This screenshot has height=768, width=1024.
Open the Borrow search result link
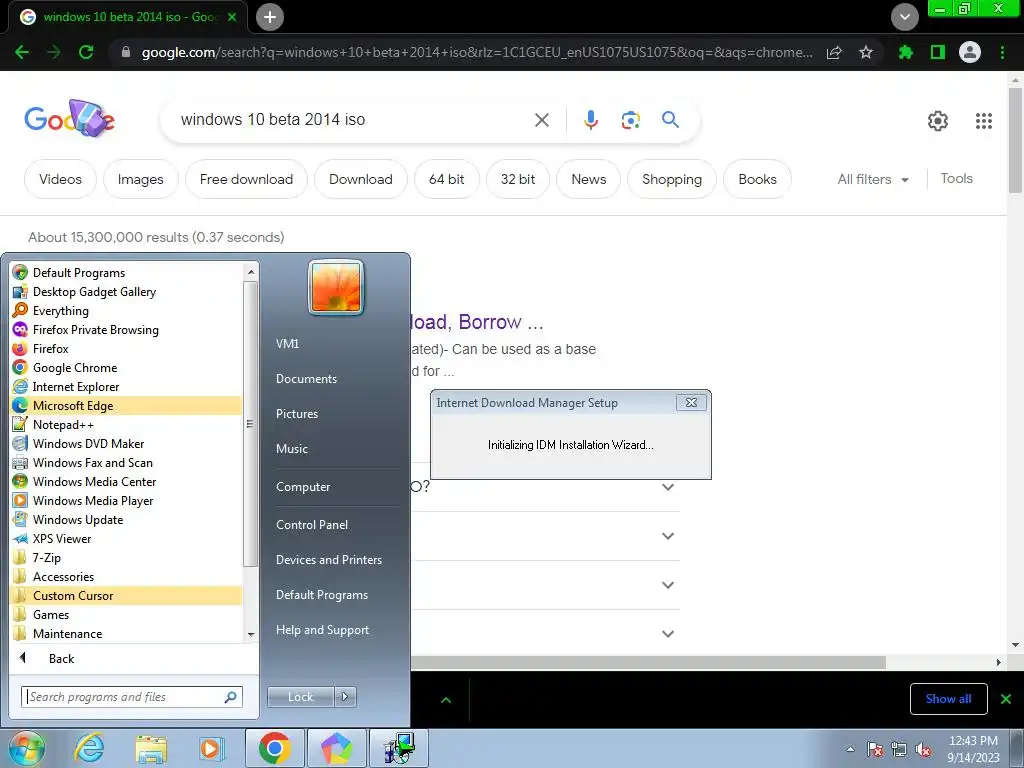pos(477,322)
